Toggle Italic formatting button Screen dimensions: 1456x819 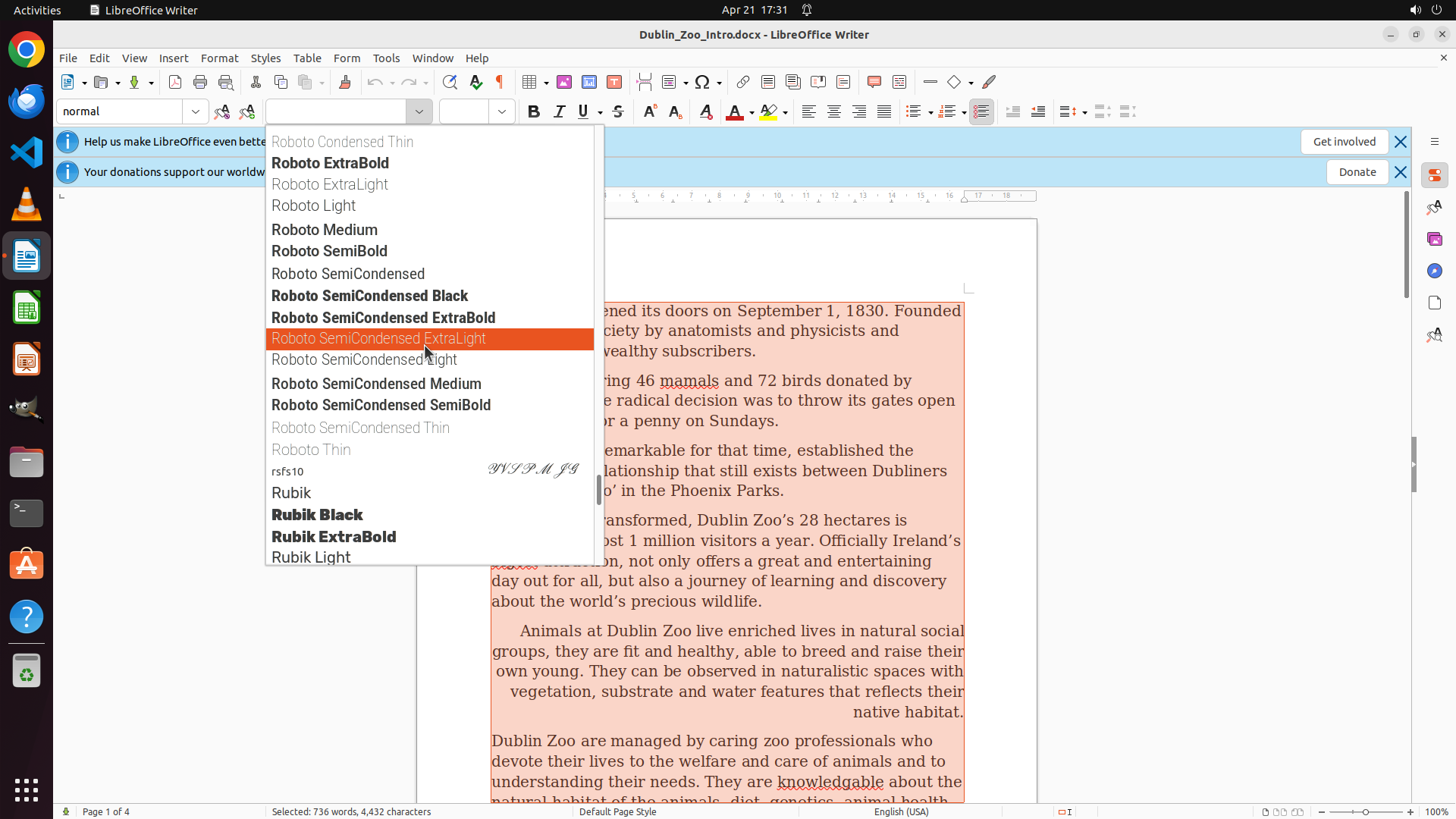click(x=559, y=111)
